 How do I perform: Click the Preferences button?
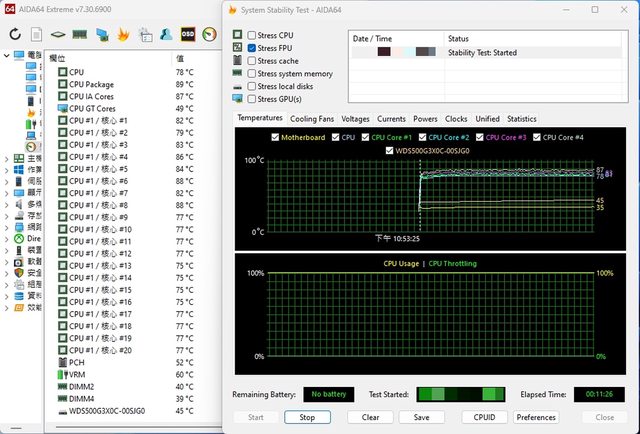tap(537, 417)
